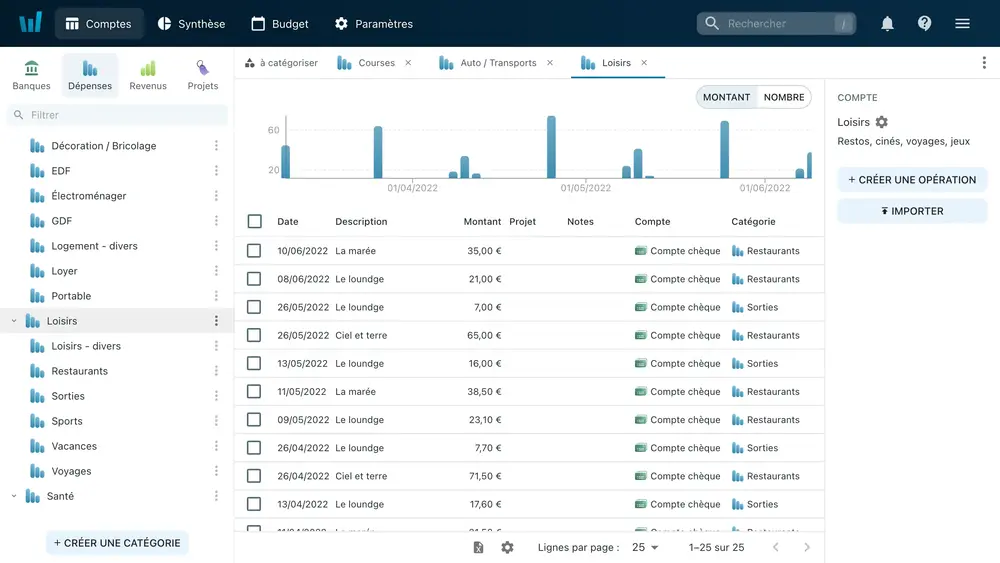Open the hamburger menu in top bar
The width and height of the screenshot is (1000, 563).
pyautogui.click(x=962, y=24)
